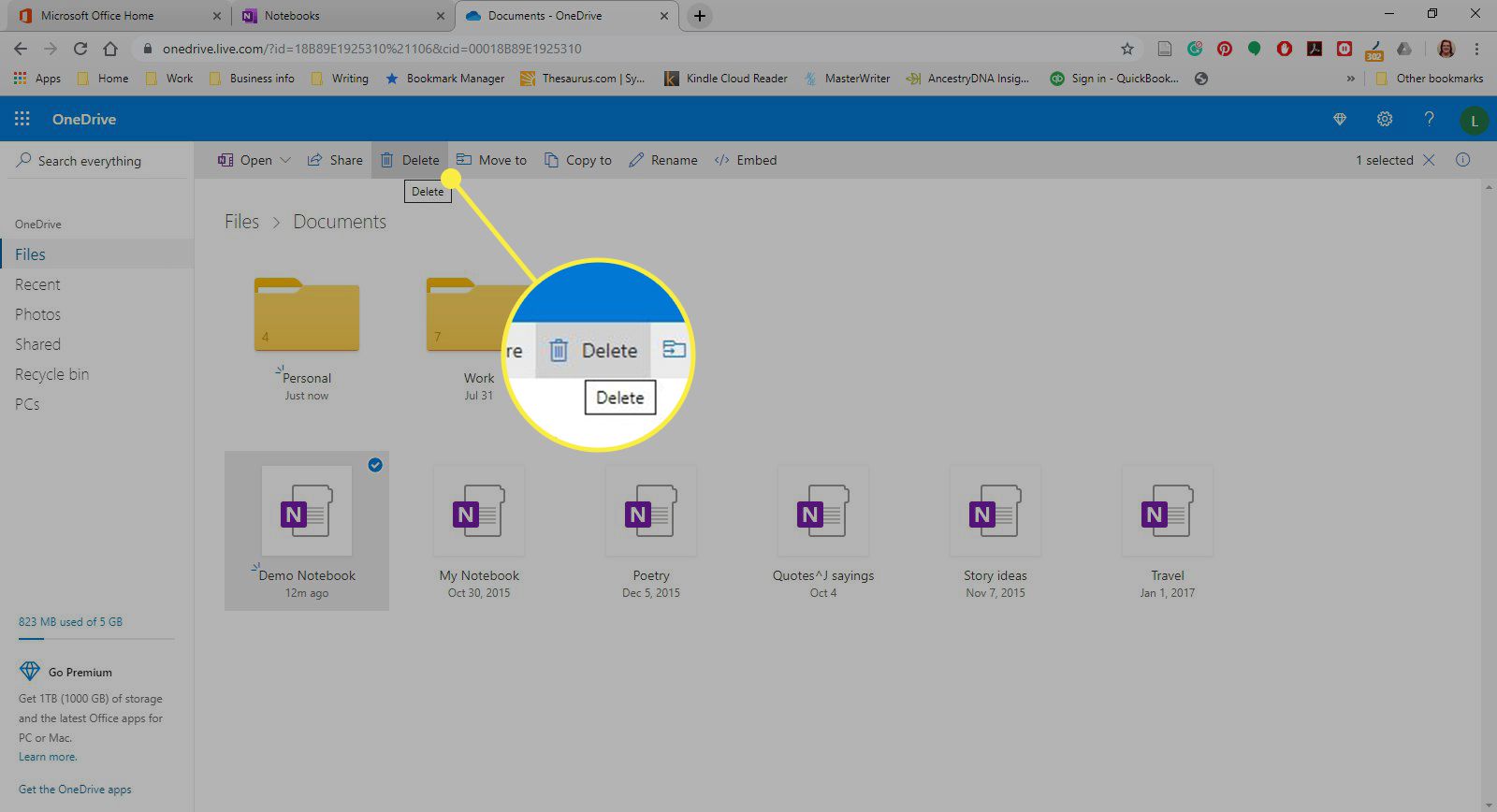Close the Documents - OneDrive tab
Screen dimensions: 1497x812
[664, 16]
